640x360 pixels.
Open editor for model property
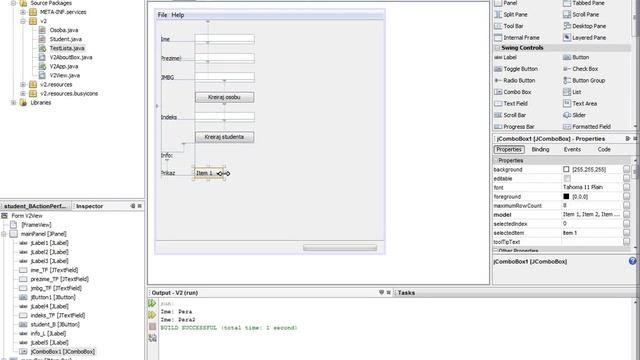(627, 215)
